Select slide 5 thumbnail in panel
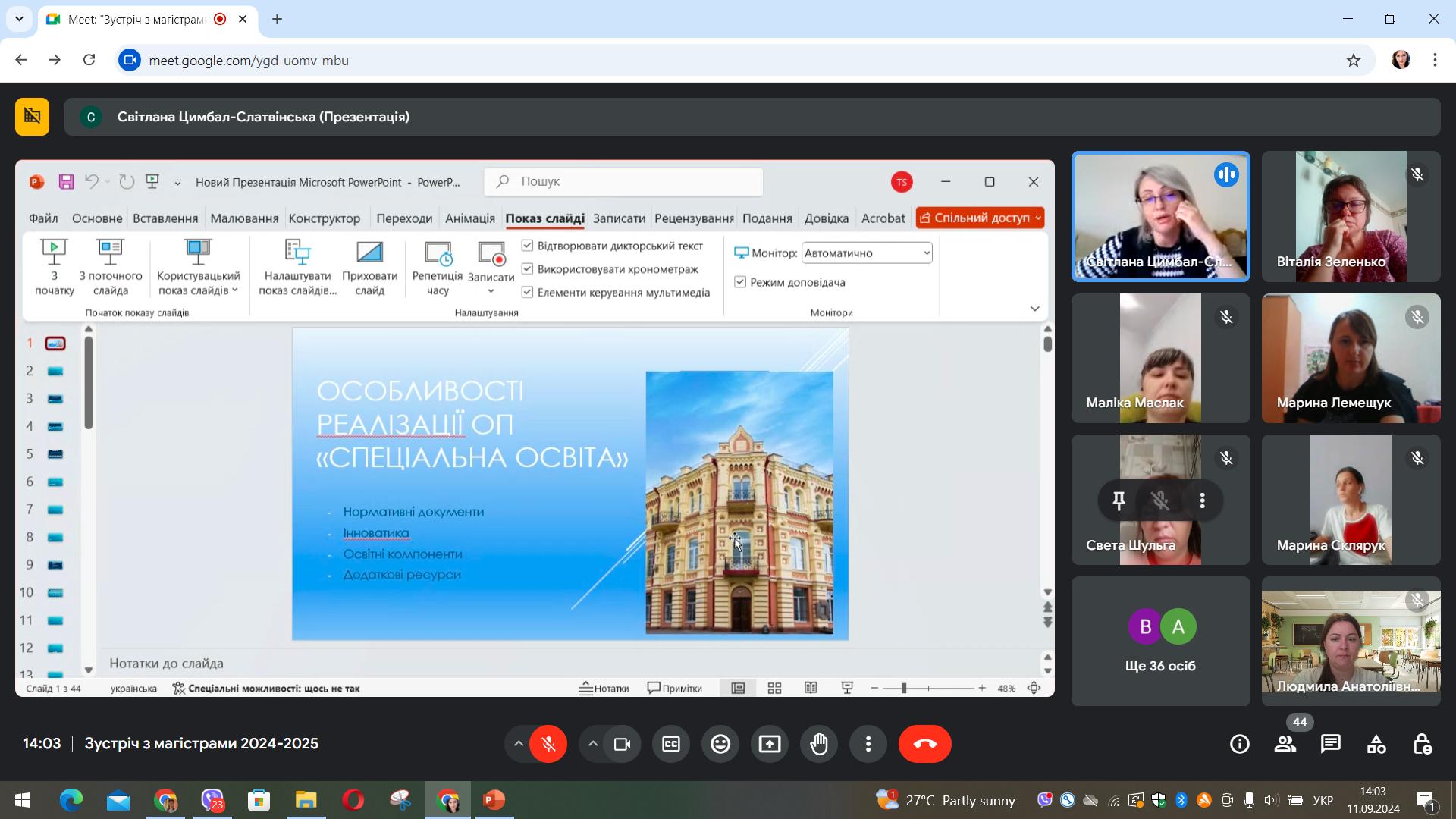Image resolution: width=1456 pixels, height=819 pixels. point(55,454)
